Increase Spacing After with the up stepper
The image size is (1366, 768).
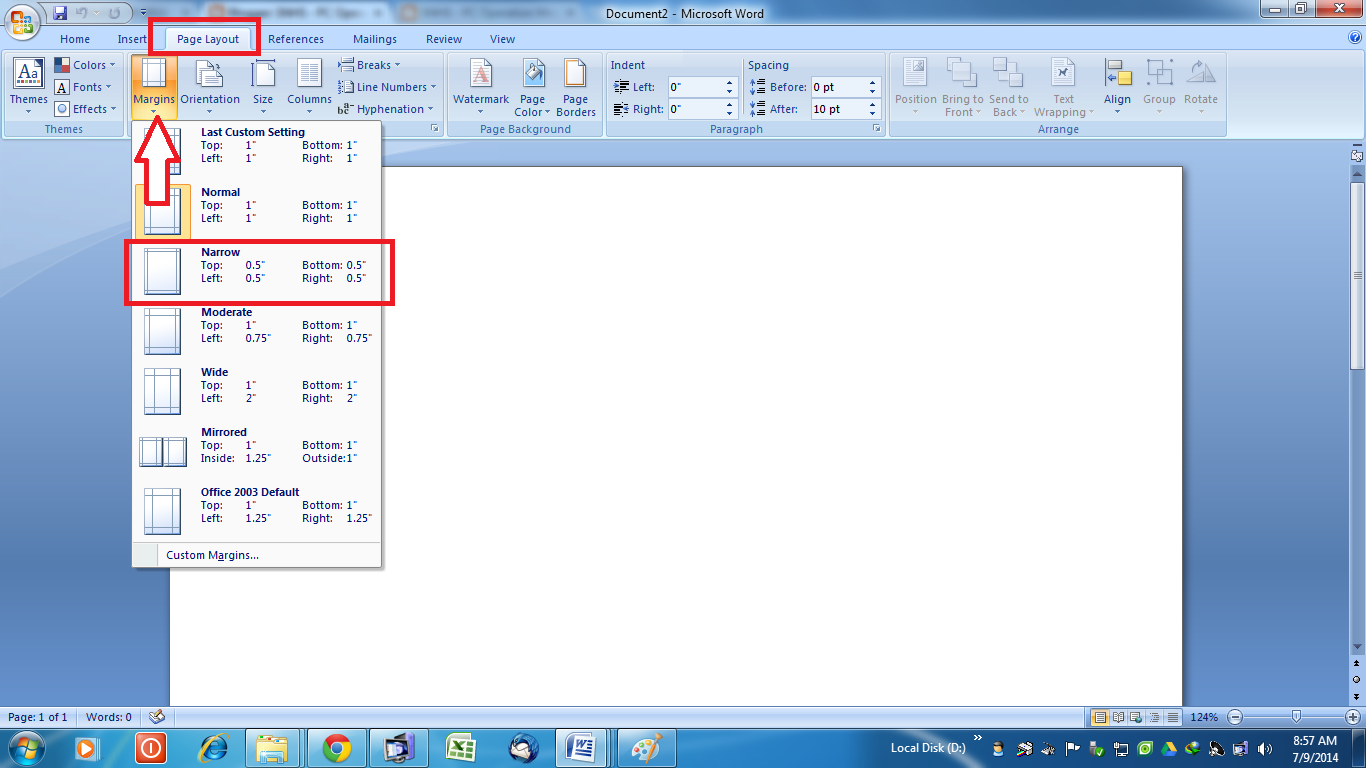(x=872, y=103)
